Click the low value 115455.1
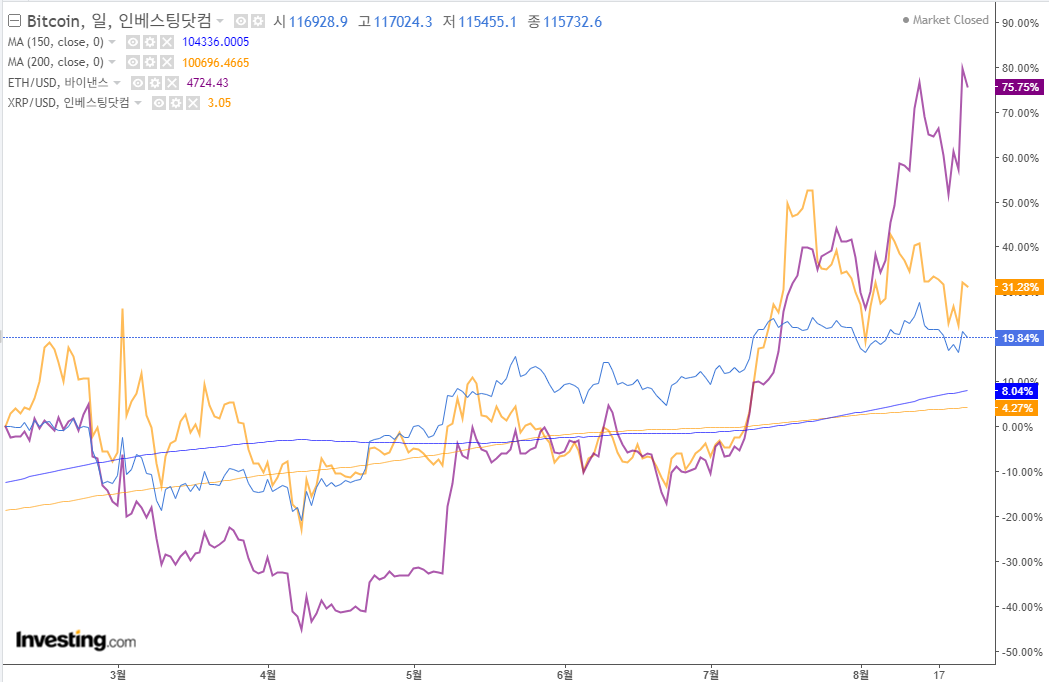1049x682 pixels. click(x=487, y=22)
